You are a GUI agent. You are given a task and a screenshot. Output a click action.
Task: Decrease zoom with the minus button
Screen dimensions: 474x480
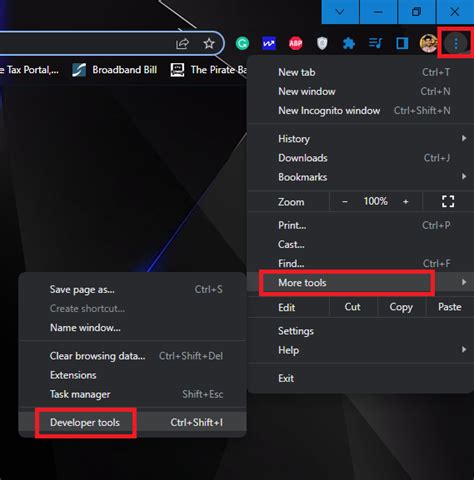[x=345, y=202]
